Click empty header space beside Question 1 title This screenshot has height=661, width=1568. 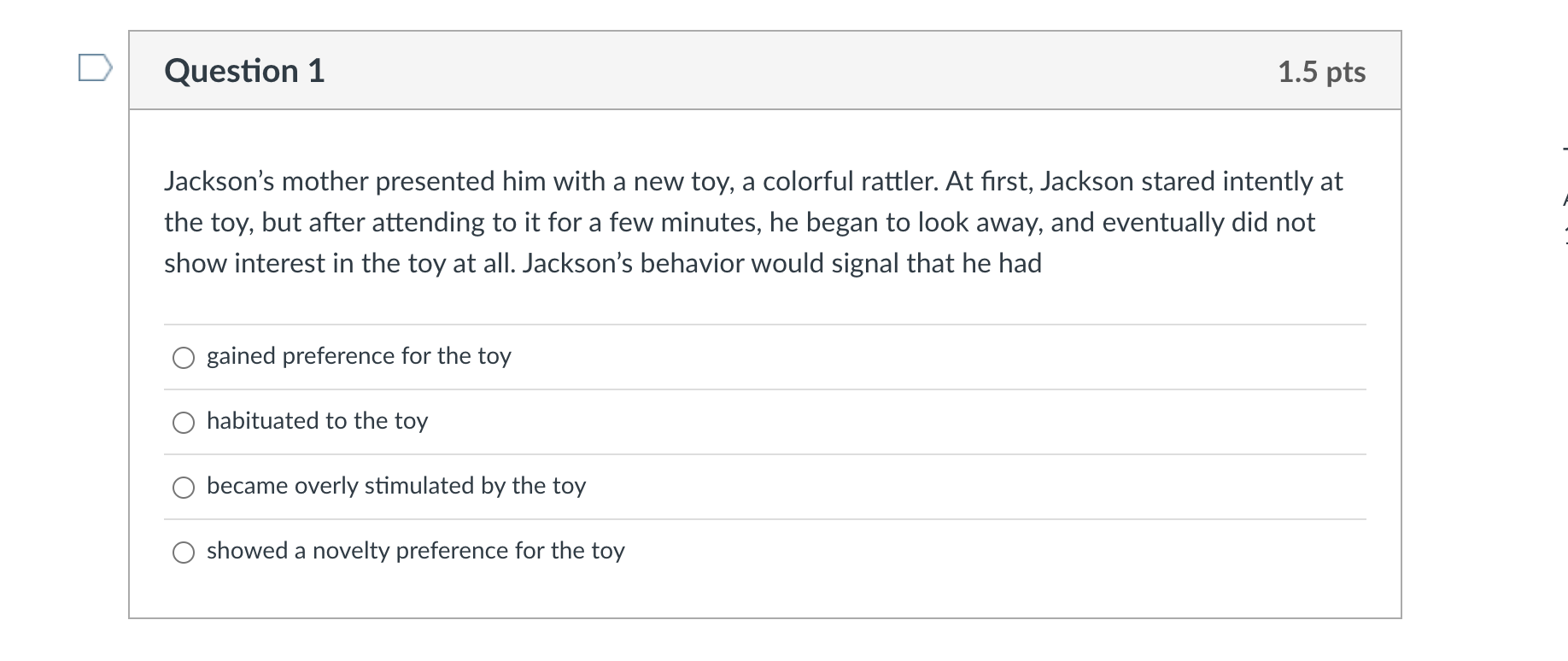coord(769,71)
